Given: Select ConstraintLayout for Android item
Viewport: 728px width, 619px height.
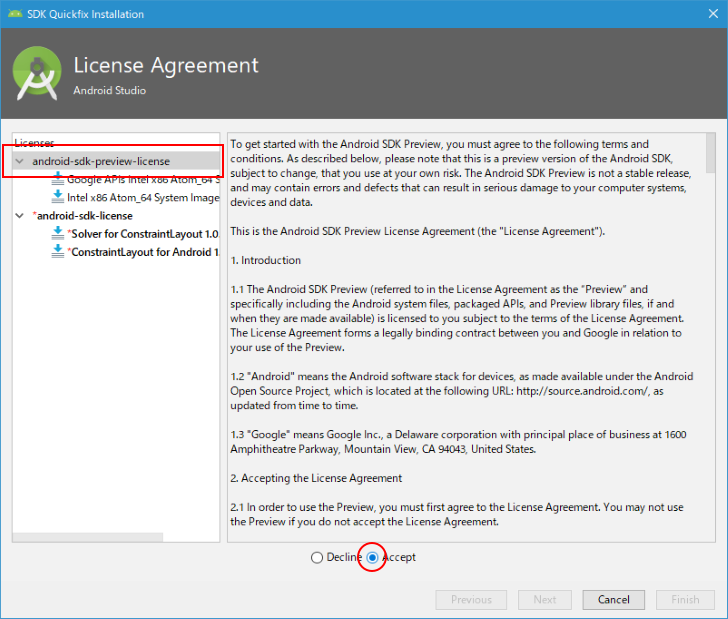Looking at the screenshot, I should tap(143, 252).
